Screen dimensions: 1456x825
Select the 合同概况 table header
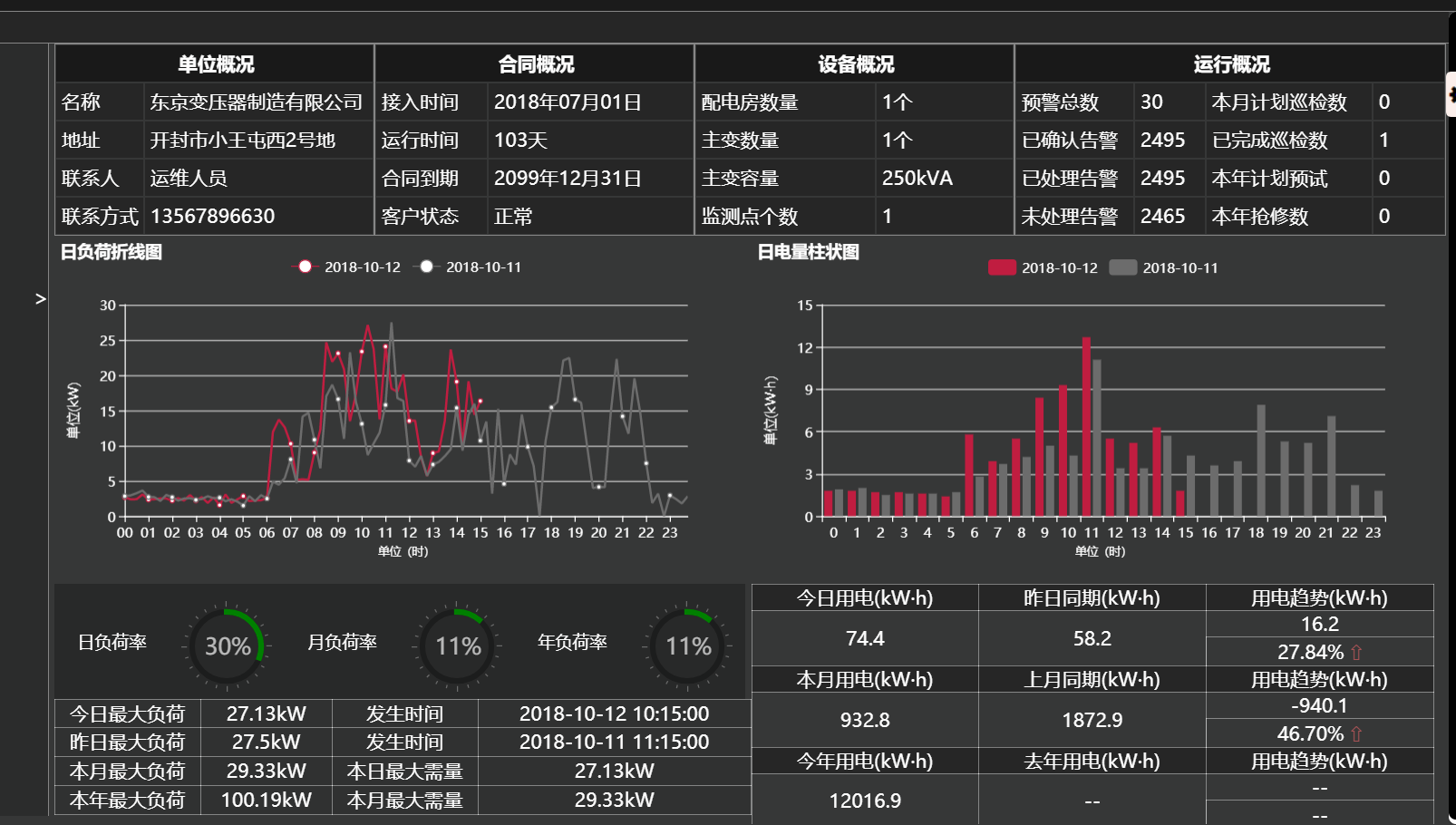[x=535, y=63]
